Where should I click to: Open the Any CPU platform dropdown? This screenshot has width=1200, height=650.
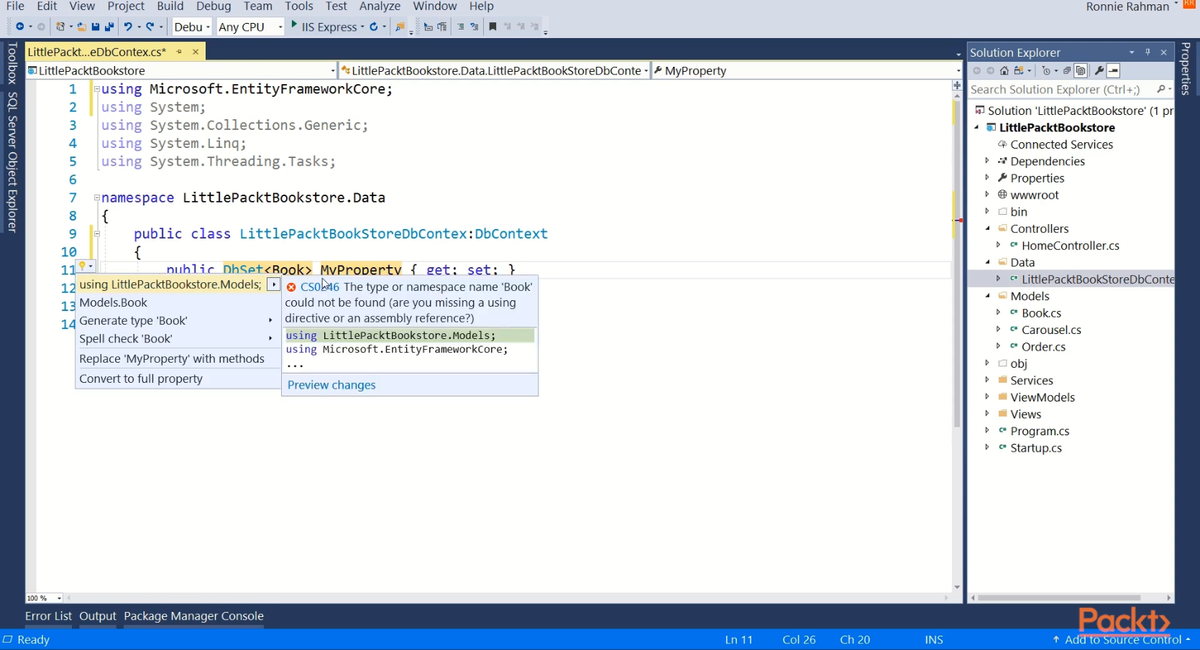tap(250, 26)
